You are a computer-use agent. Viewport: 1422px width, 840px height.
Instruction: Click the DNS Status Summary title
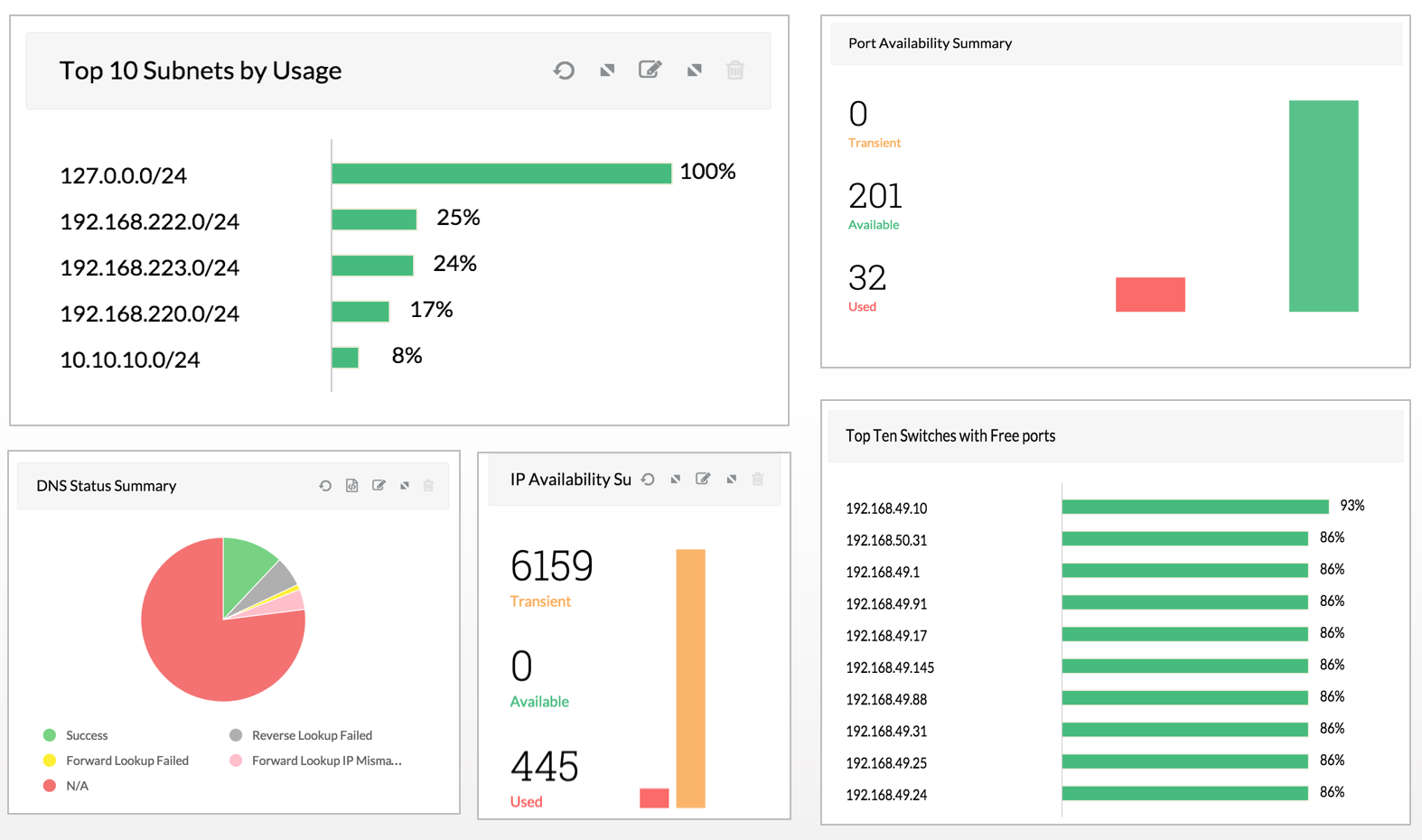(107, 486)
